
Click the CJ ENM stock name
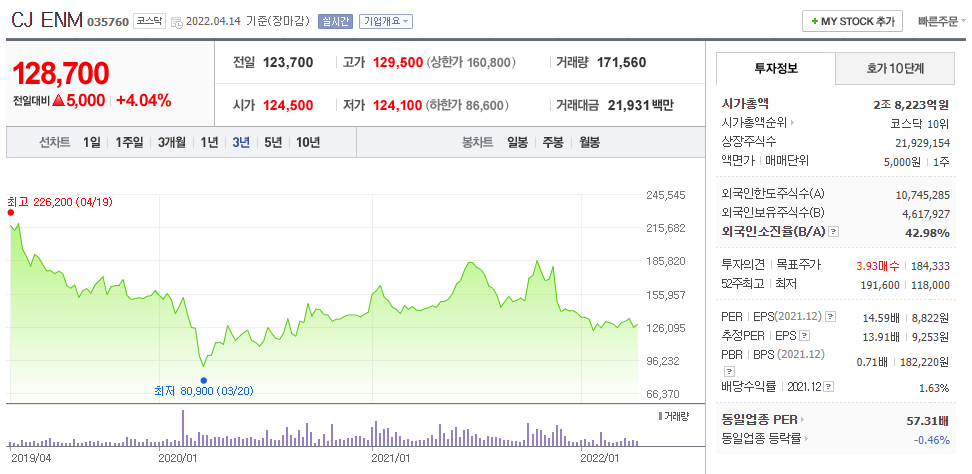pyautogui.click(x=46, y=20)
